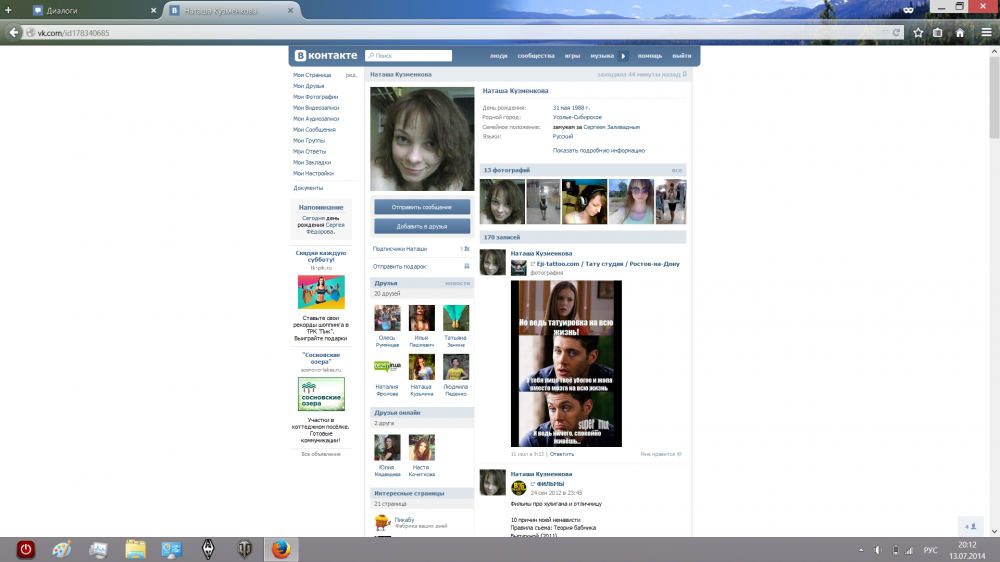Open люди in VK header
The image size is (1000, 562).
(x=498, y=55)
